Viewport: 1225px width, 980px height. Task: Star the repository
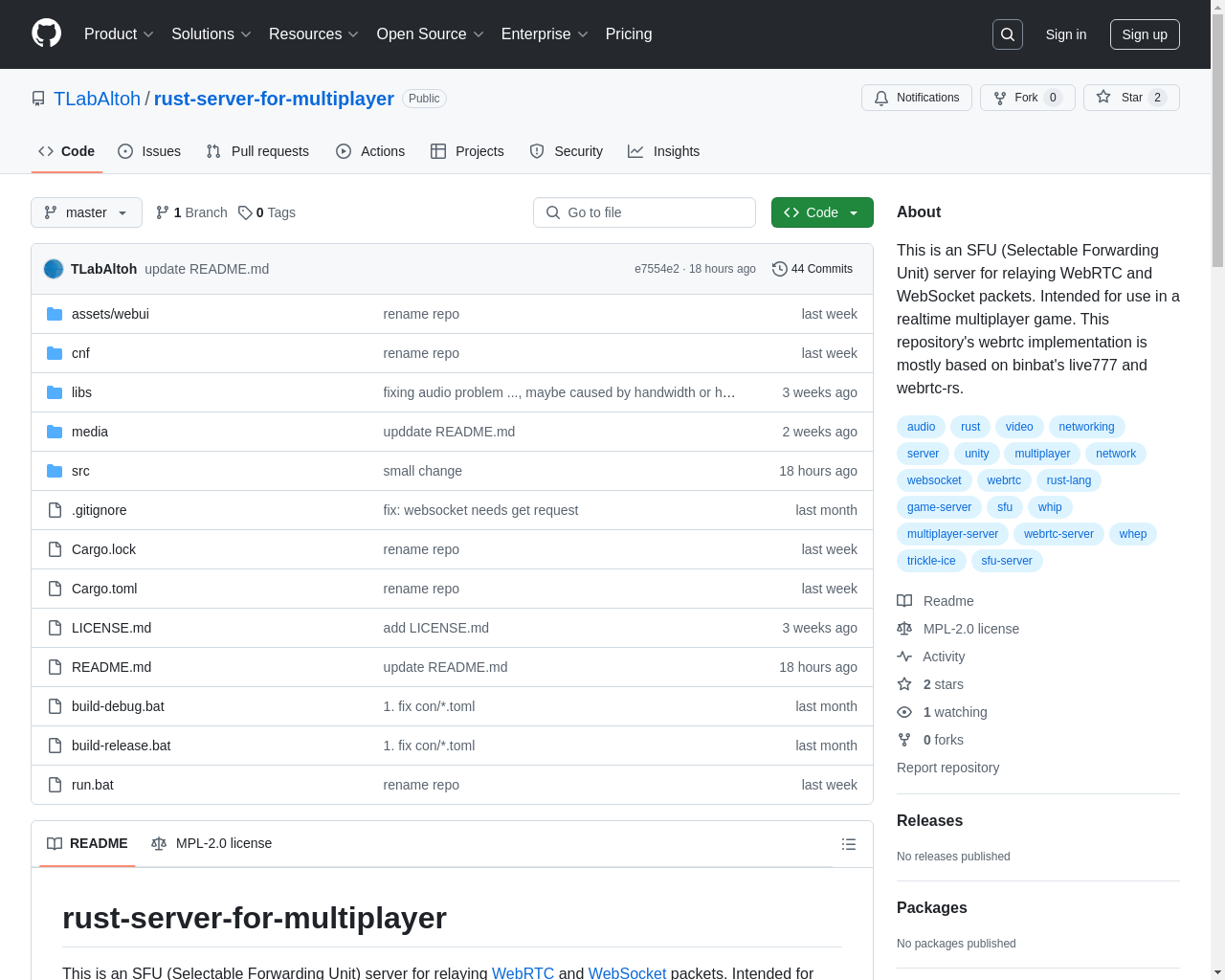tap(1131, 98)
